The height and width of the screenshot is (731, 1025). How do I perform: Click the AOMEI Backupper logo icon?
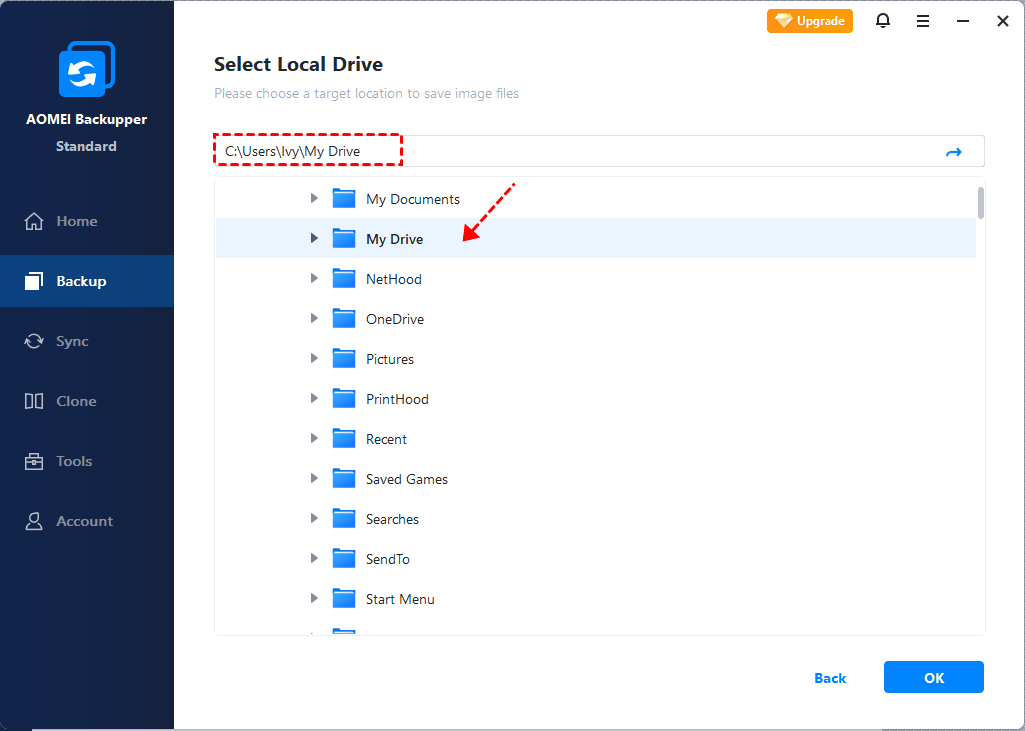point(87,69)
